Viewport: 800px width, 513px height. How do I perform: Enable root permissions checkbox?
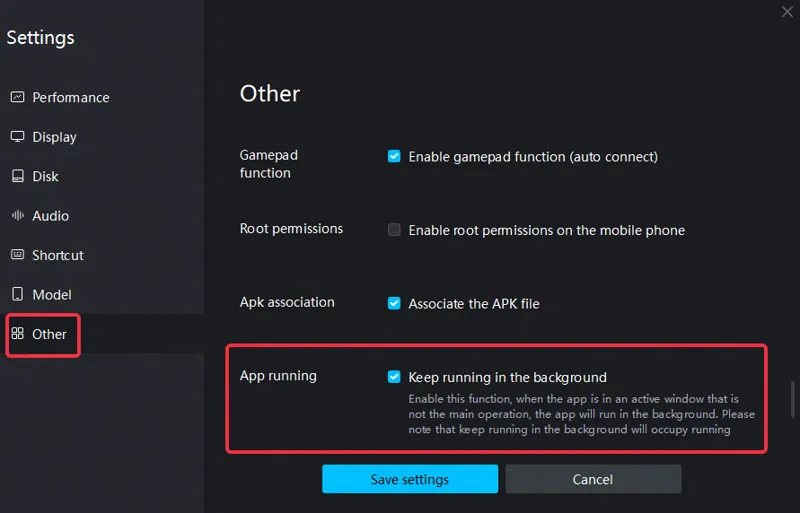point(394,230)
